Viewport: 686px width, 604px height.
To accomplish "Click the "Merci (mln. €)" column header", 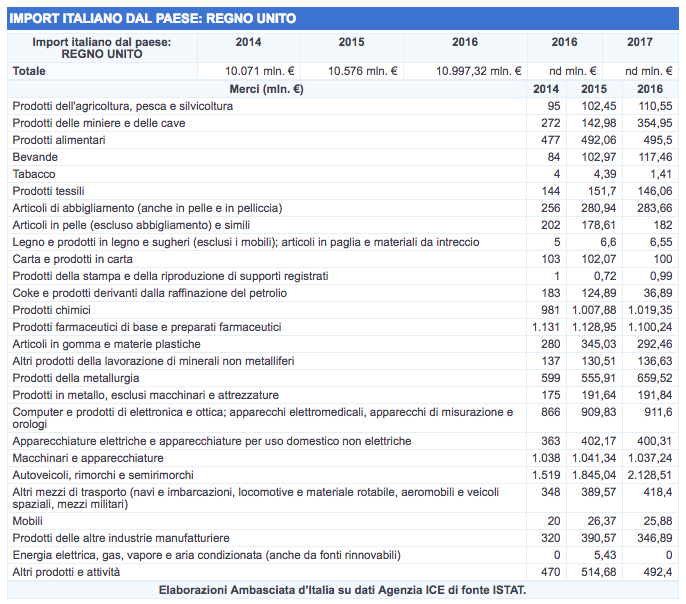I will pyautogui.click(x=266, y=89).
